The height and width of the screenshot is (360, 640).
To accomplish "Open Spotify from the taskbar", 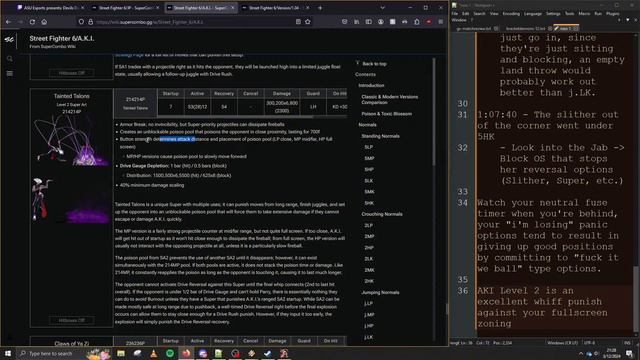I will 170,353.
